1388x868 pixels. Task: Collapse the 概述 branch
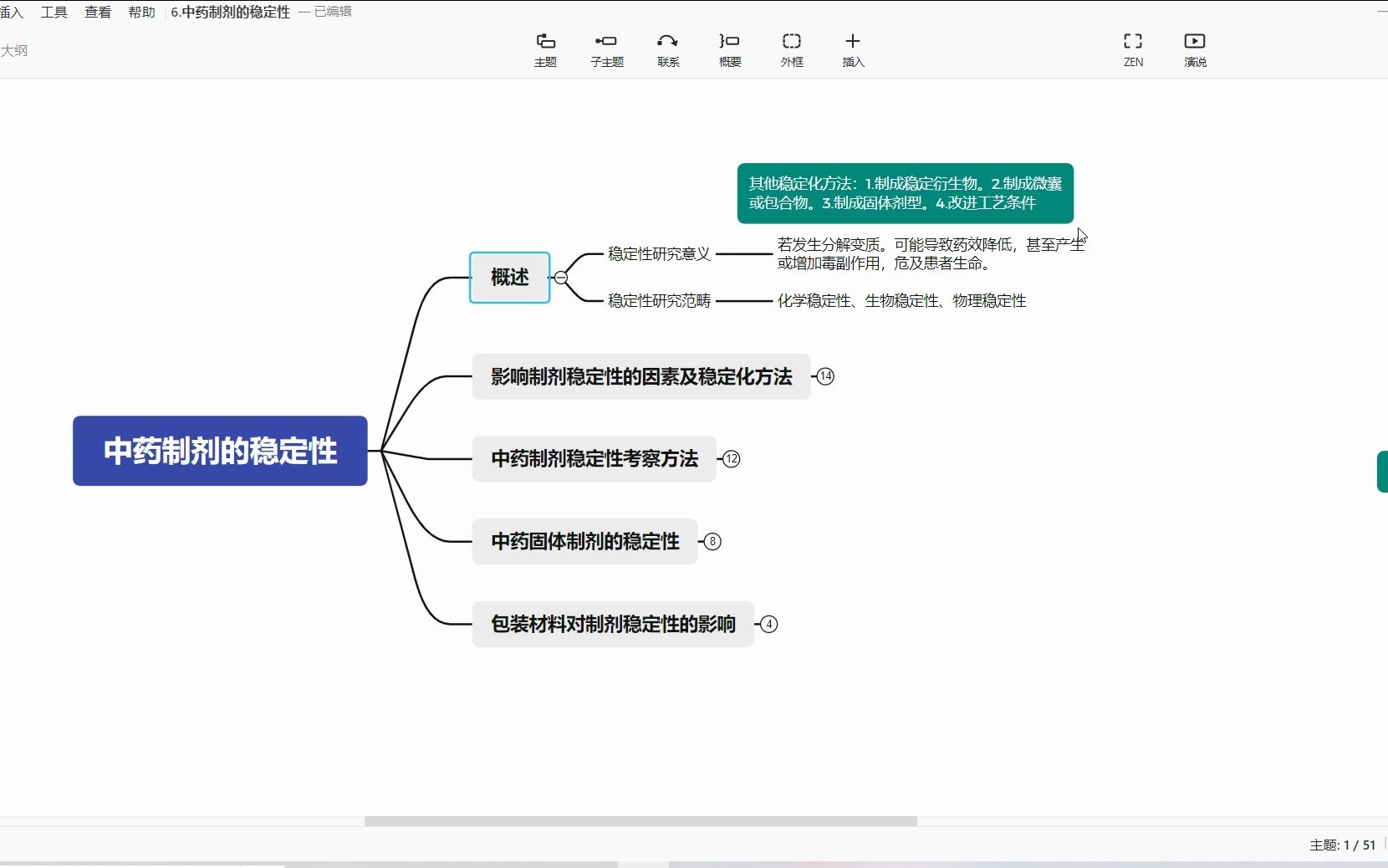click(561, 278)
